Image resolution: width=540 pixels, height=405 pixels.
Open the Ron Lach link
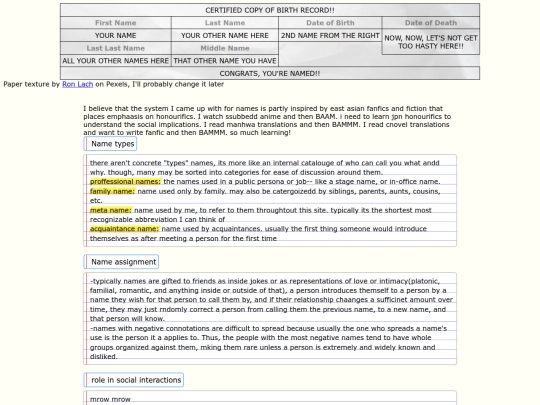coord(77,84)
